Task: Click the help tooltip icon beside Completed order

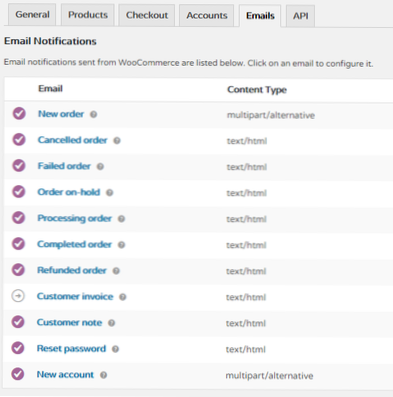Action: (121, 245)
